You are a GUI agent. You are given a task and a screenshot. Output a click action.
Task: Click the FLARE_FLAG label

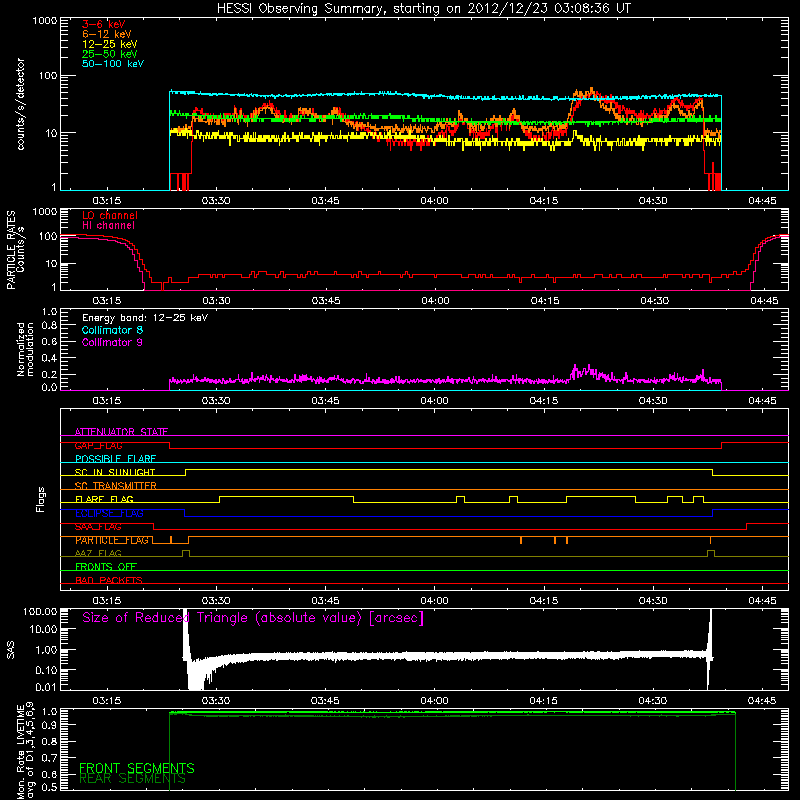[104, 499]
